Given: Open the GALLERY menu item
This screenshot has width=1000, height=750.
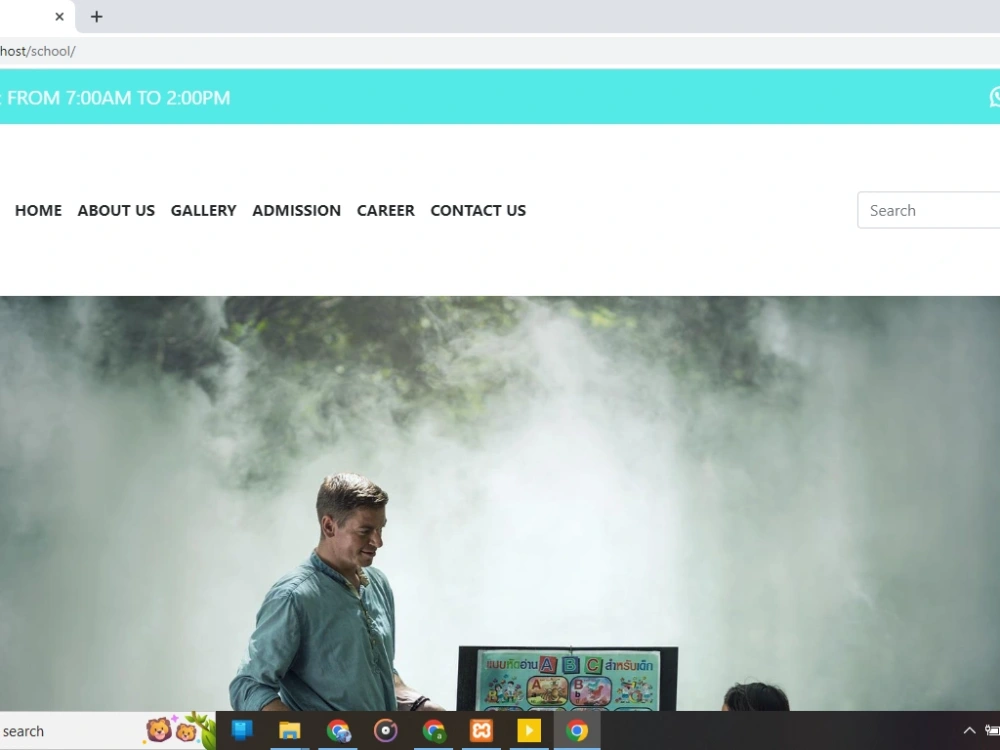Looking at the screenshot, I should coord(203,210).
